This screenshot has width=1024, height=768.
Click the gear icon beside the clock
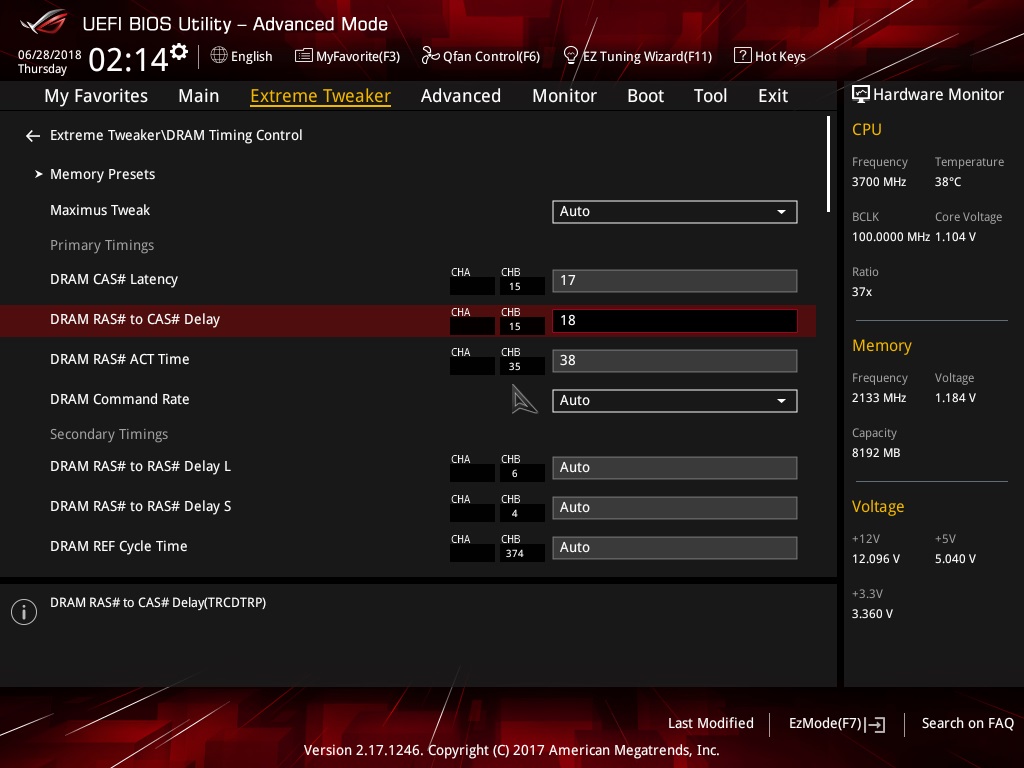click(x=179, y=52)
